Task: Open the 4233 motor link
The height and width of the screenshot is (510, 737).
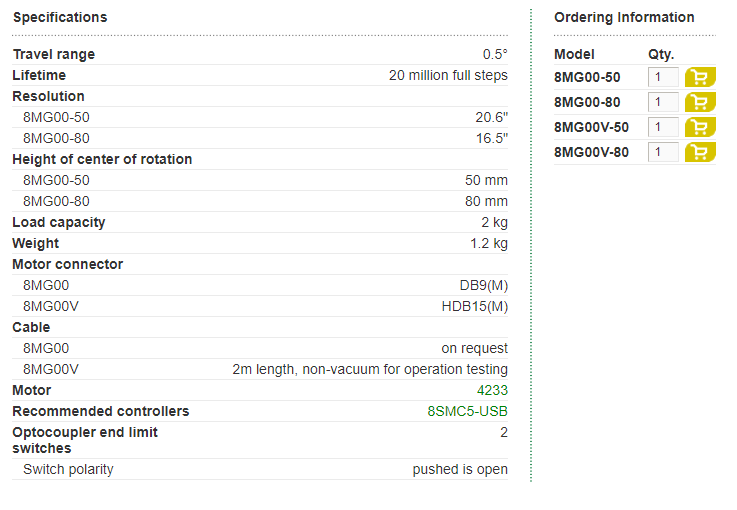Action: click(x=492, y=390)
